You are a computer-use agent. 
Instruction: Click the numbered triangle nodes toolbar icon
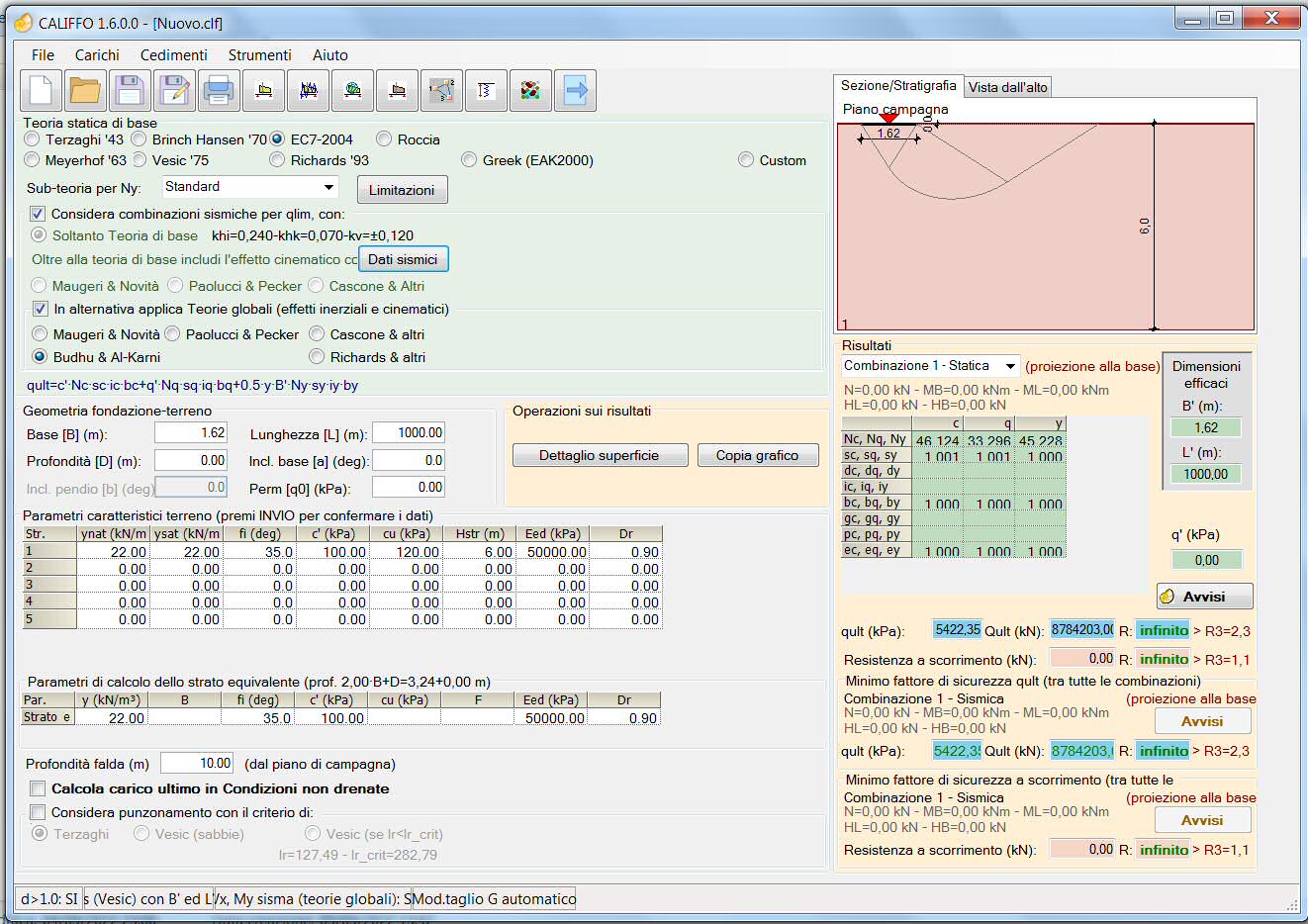pyautogui.click(x=441, y=91)
